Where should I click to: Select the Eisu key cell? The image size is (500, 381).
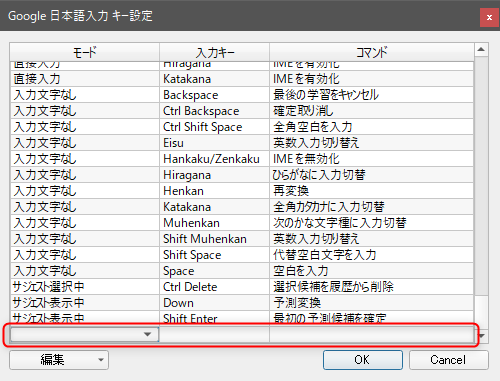click(x=214, y=143)
